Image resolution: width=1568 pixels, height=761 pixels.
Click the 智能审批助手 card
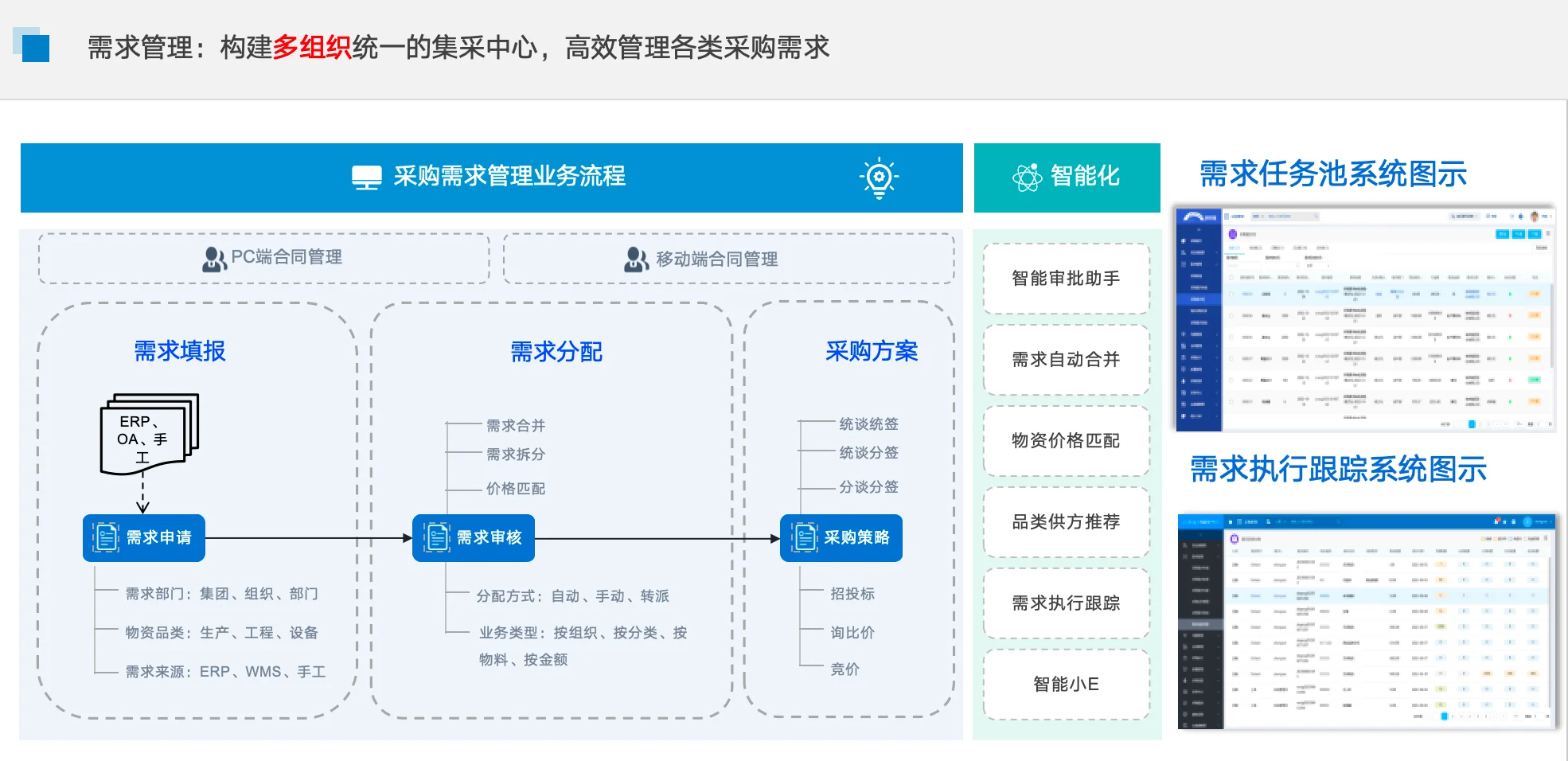pos(1066,279)
